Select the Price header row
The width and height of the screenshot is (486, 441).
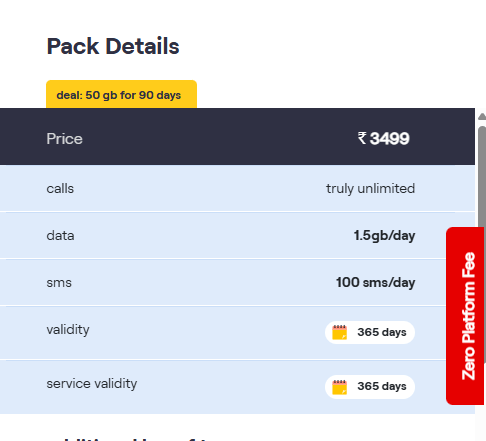[x=237, y=136]
